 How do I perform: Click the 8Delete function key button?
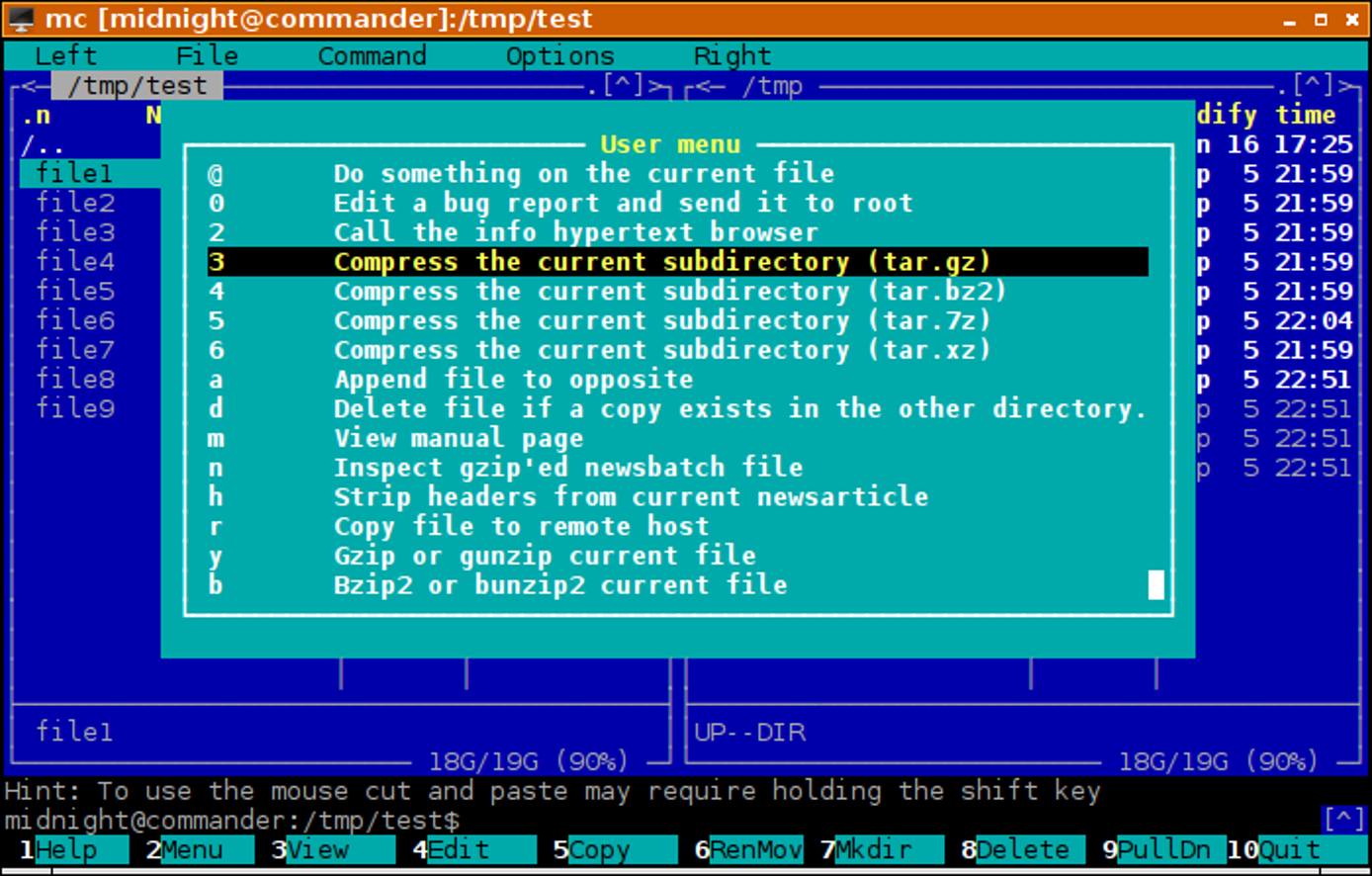pos(1018,850)
